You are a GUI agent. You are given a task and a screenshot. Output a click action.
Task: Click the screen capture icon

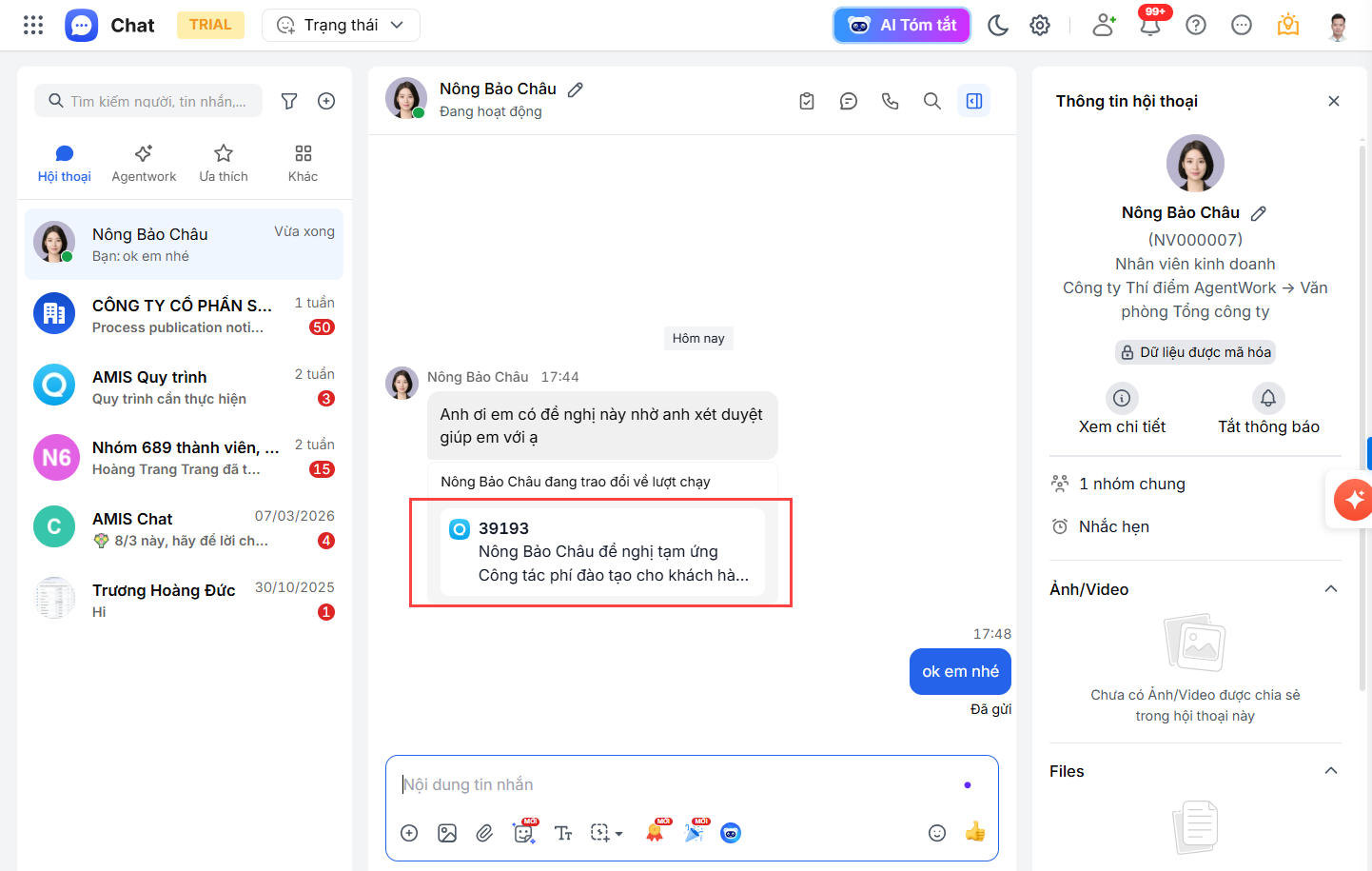(599, 833)
